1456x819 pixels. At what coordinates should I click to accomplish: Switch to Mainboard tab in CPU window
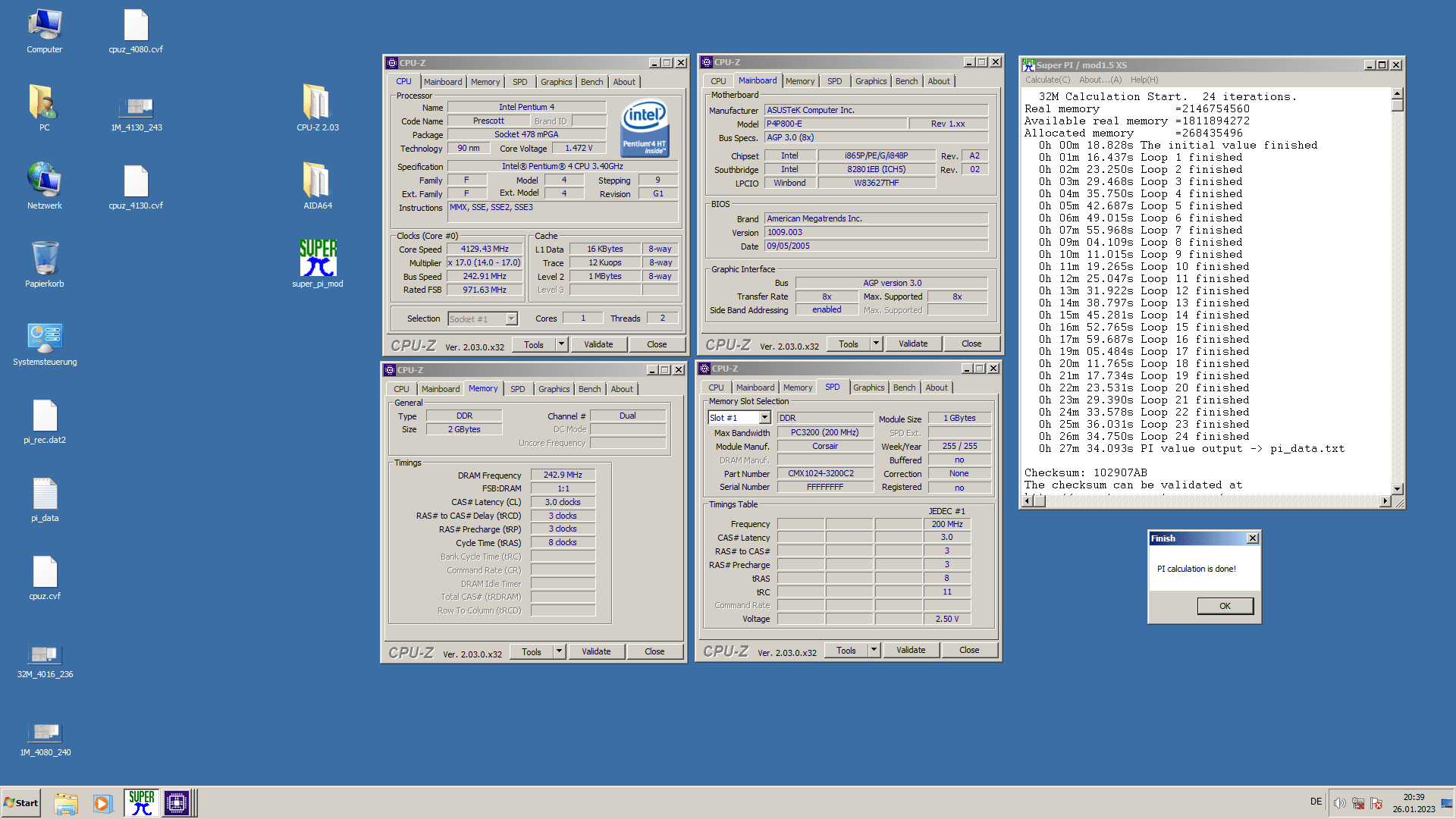[443, 82]
